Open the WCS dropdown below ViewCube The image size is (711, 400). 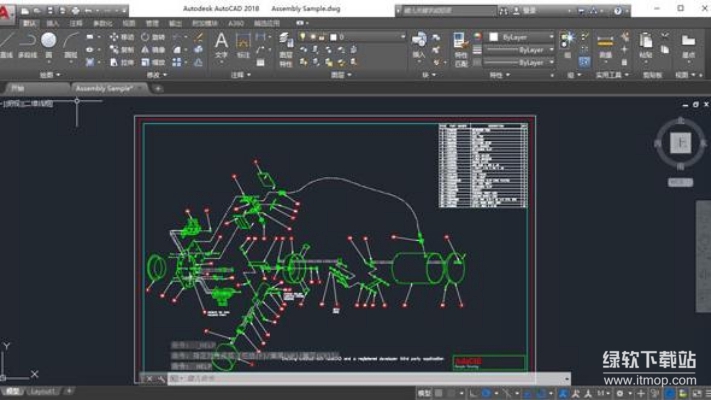tap(680, 182)
